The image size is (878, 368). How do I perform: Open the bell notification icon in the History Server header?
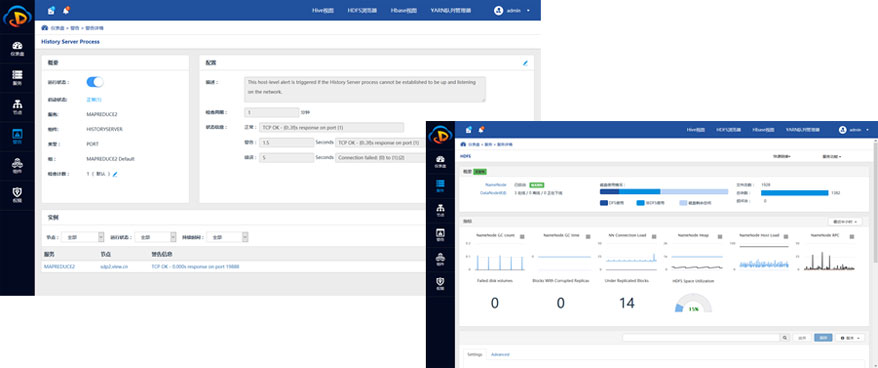[66, 10]
